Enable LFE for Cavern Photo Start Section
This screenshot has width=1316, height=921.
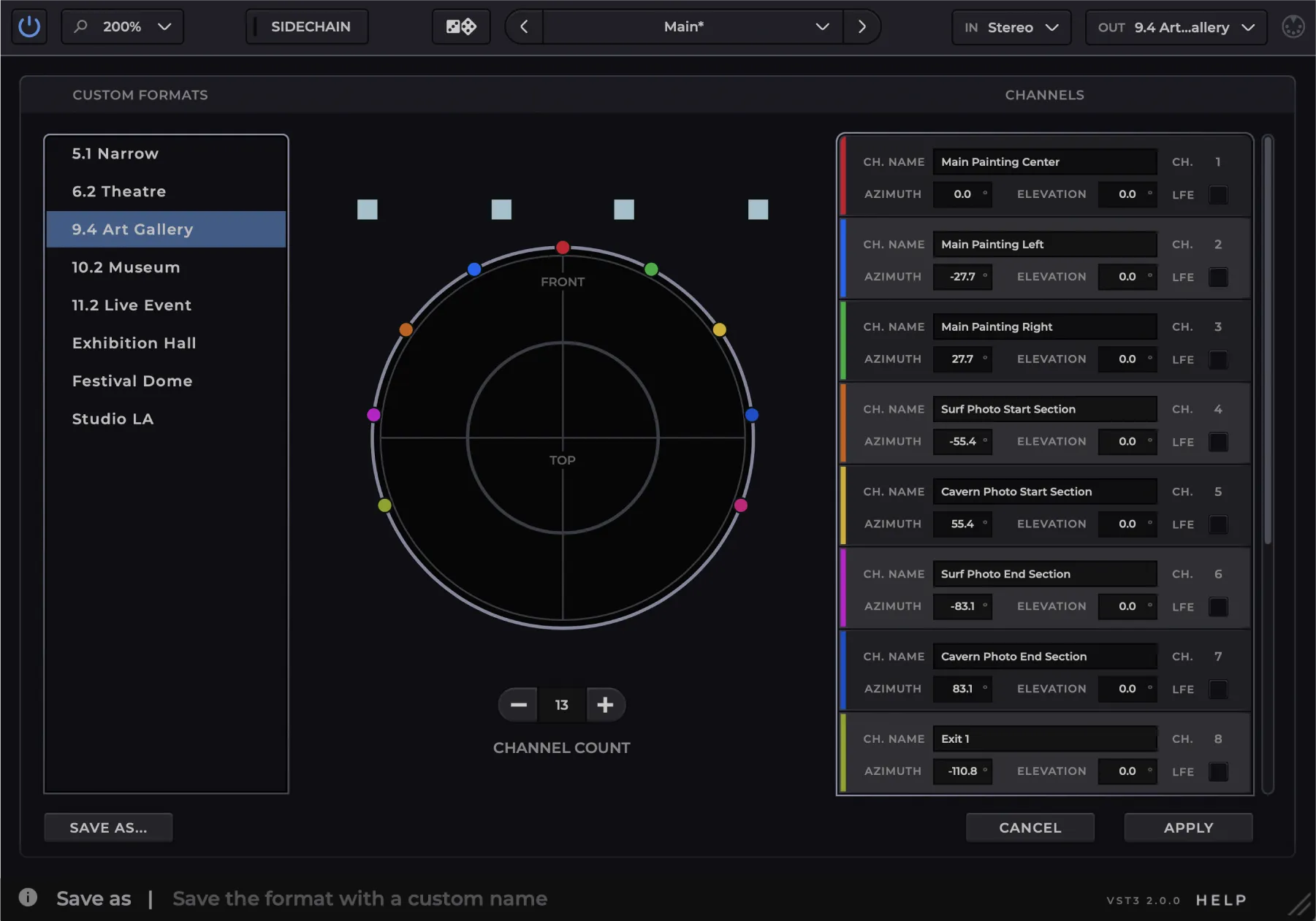[1218, 524]
